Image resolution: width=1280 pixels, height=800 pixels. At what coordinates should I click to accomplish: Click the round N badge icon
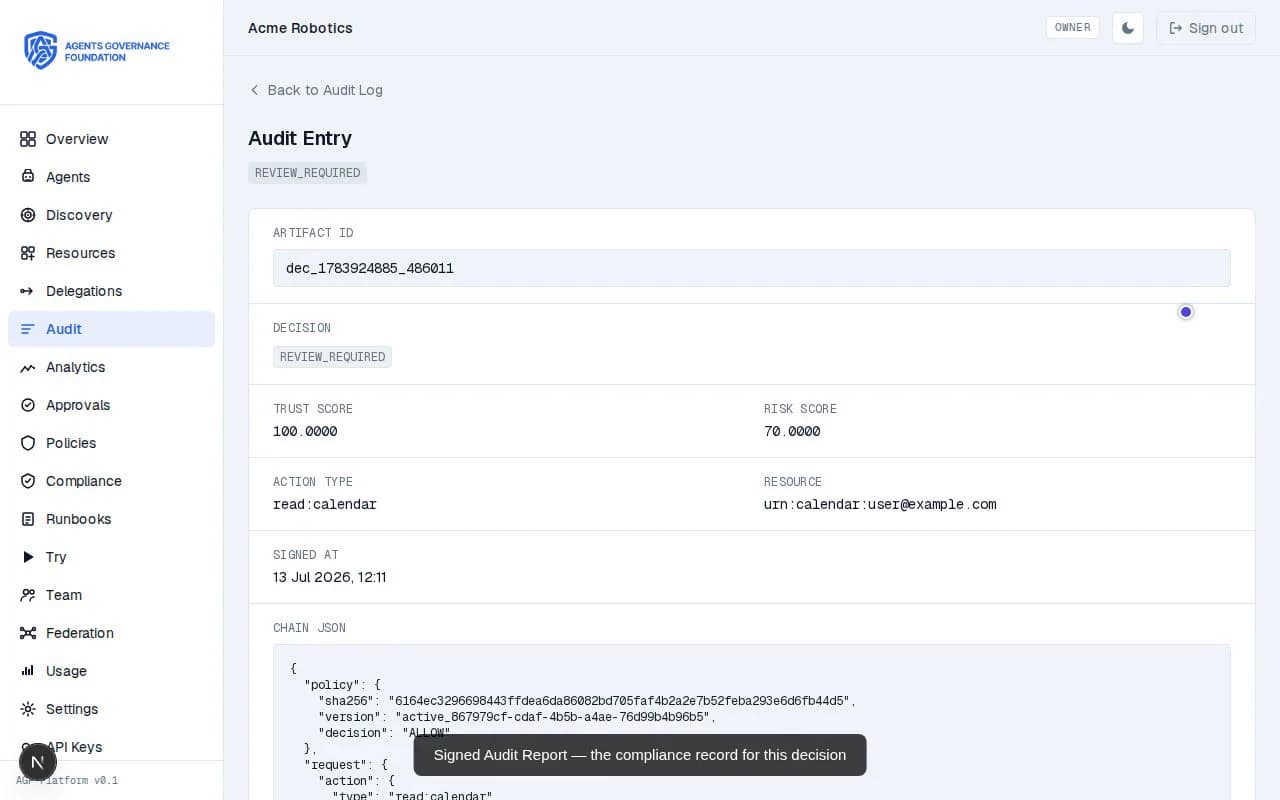38,762
